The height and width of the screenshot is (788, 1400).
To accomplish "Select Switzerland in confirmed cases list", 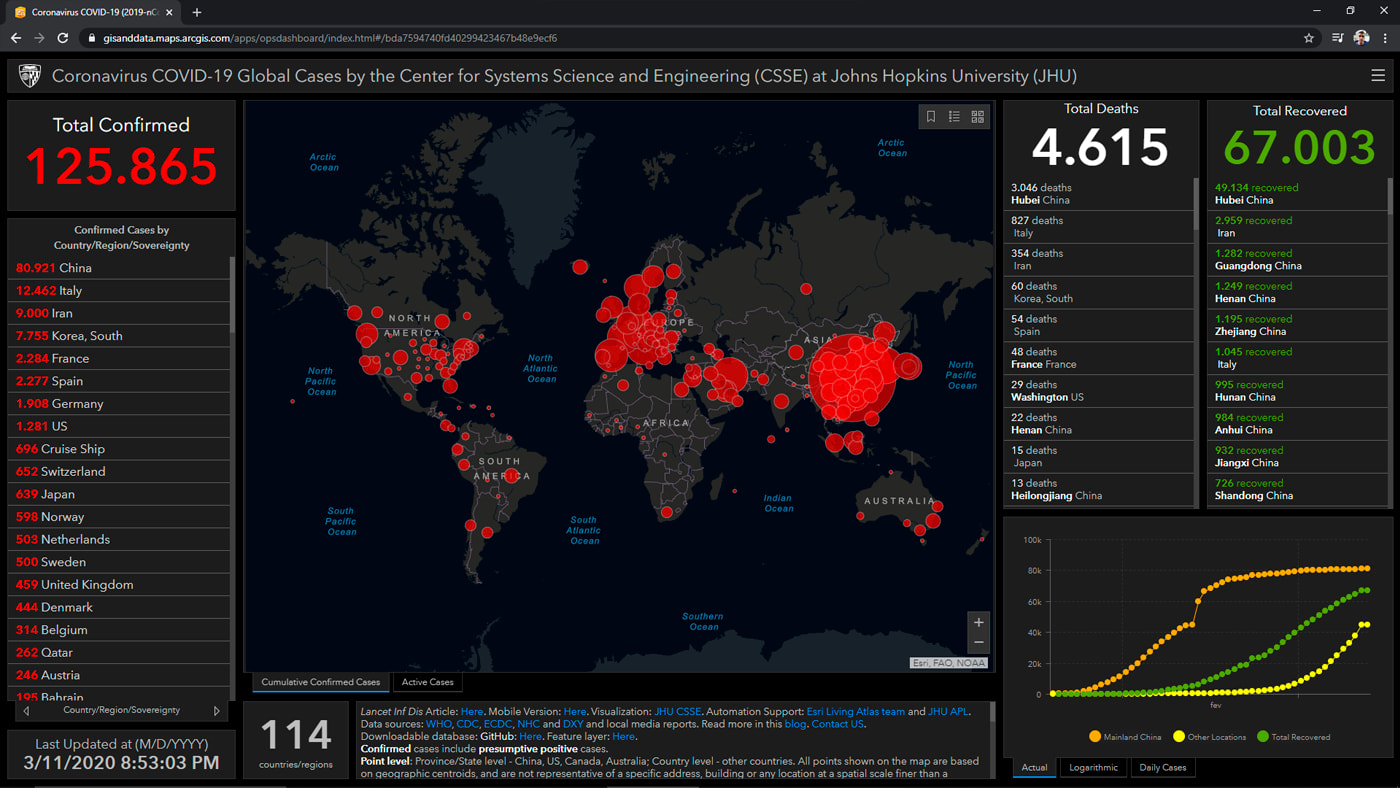I will pyautogui.click(x=119, y=472).
